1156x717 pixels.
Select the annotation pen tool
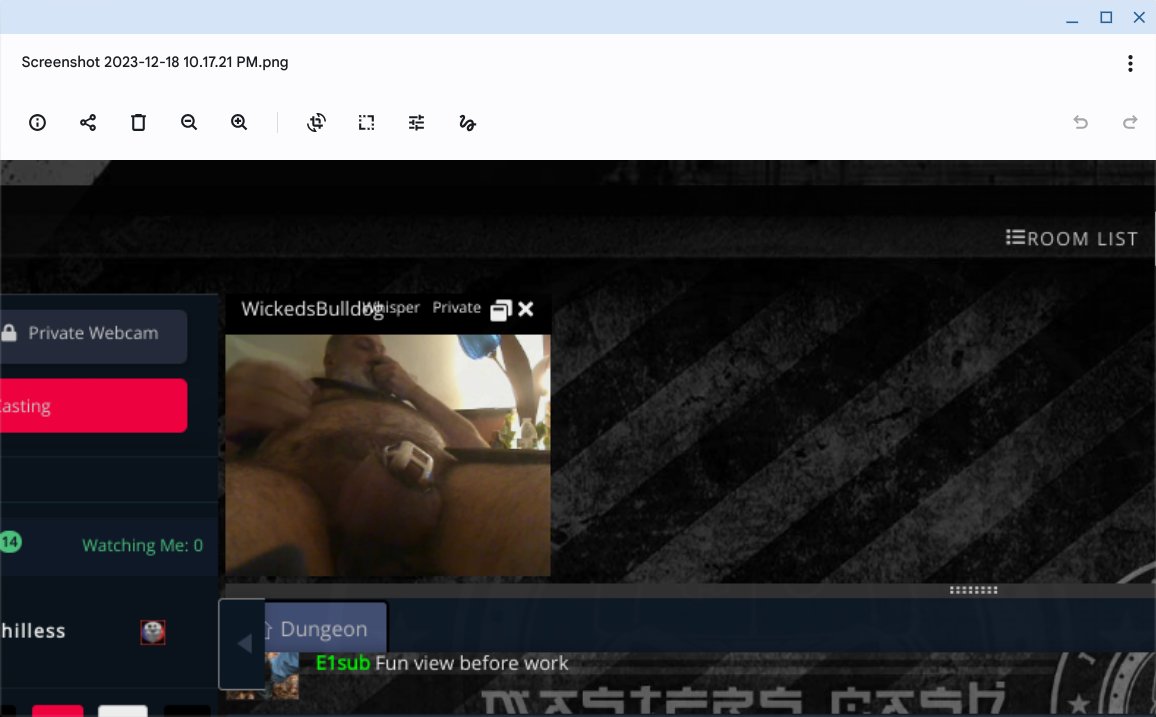(x=467, y=122)
